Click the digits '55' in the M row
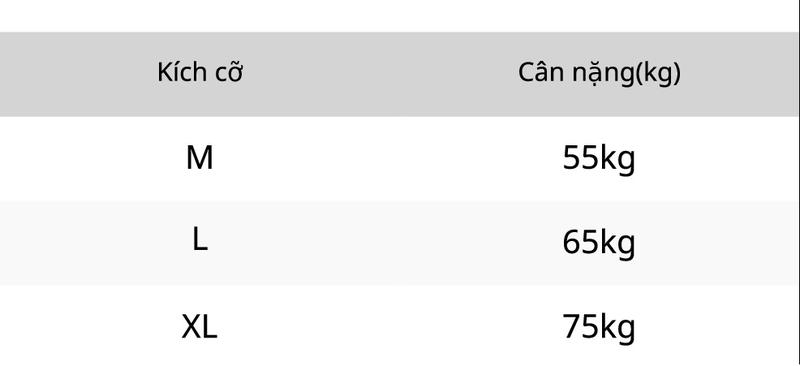 (580, 158)
